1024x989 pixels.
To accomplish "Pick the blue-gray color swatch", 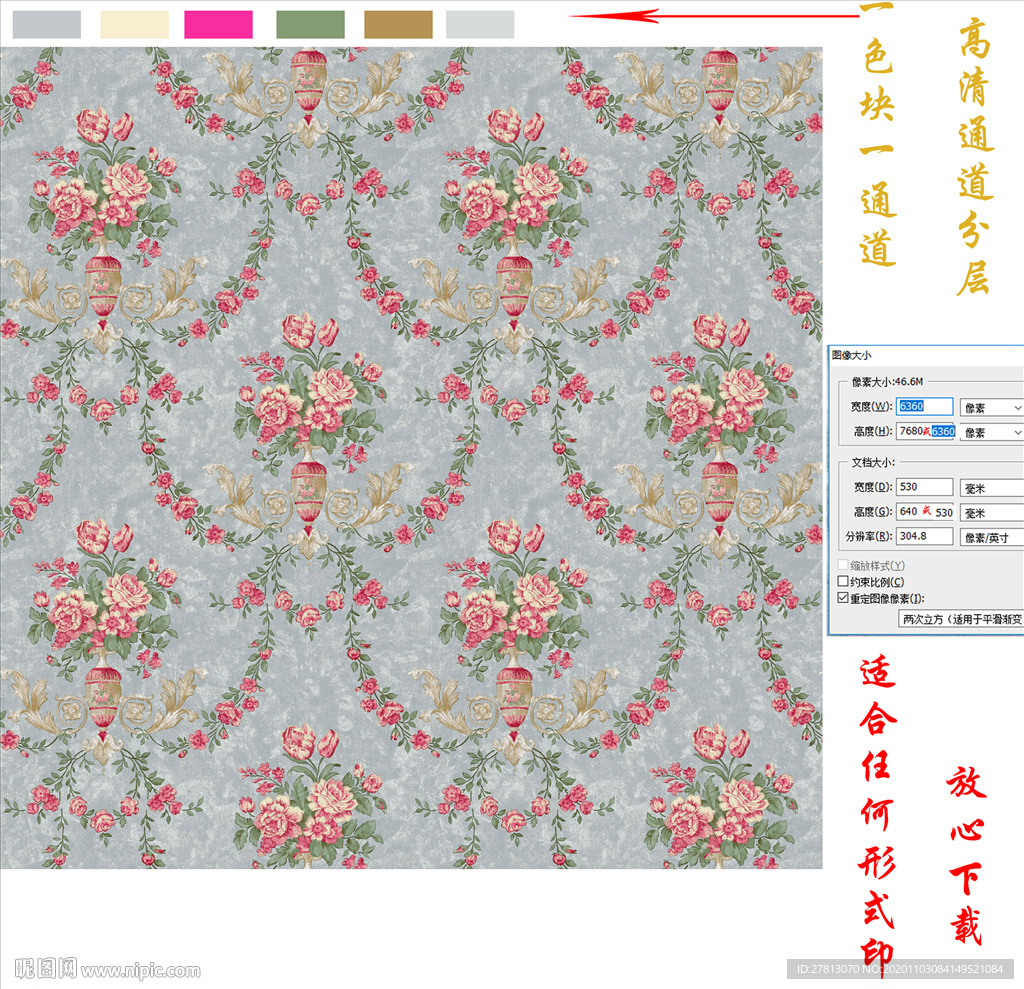I will (x=46, y=25).
